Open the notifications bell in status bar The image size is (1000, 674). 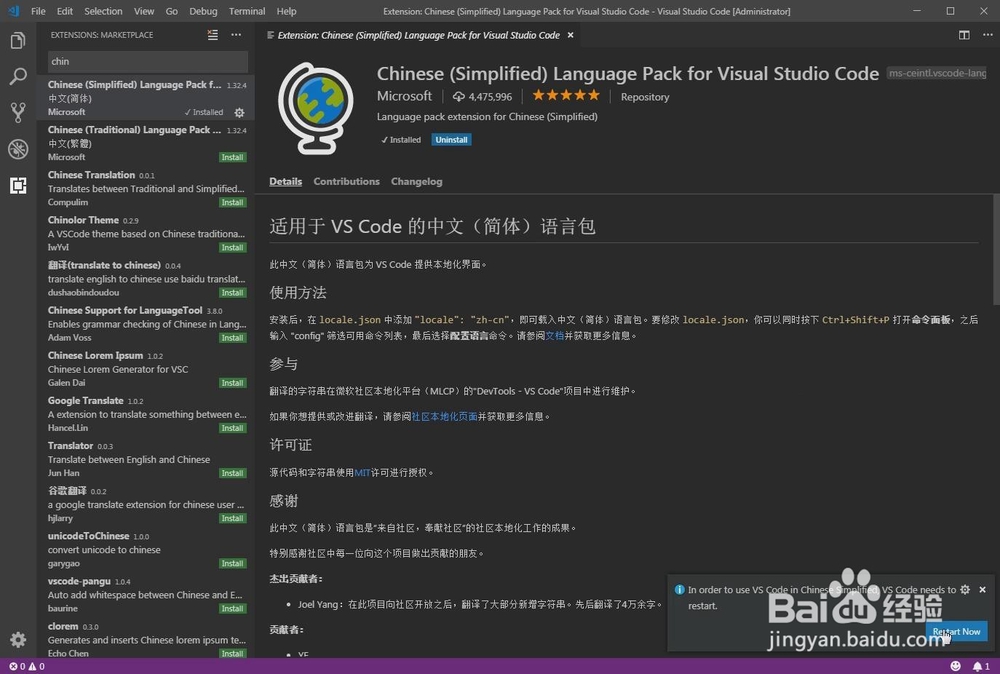pyautogui.click(x=981, y=666)
